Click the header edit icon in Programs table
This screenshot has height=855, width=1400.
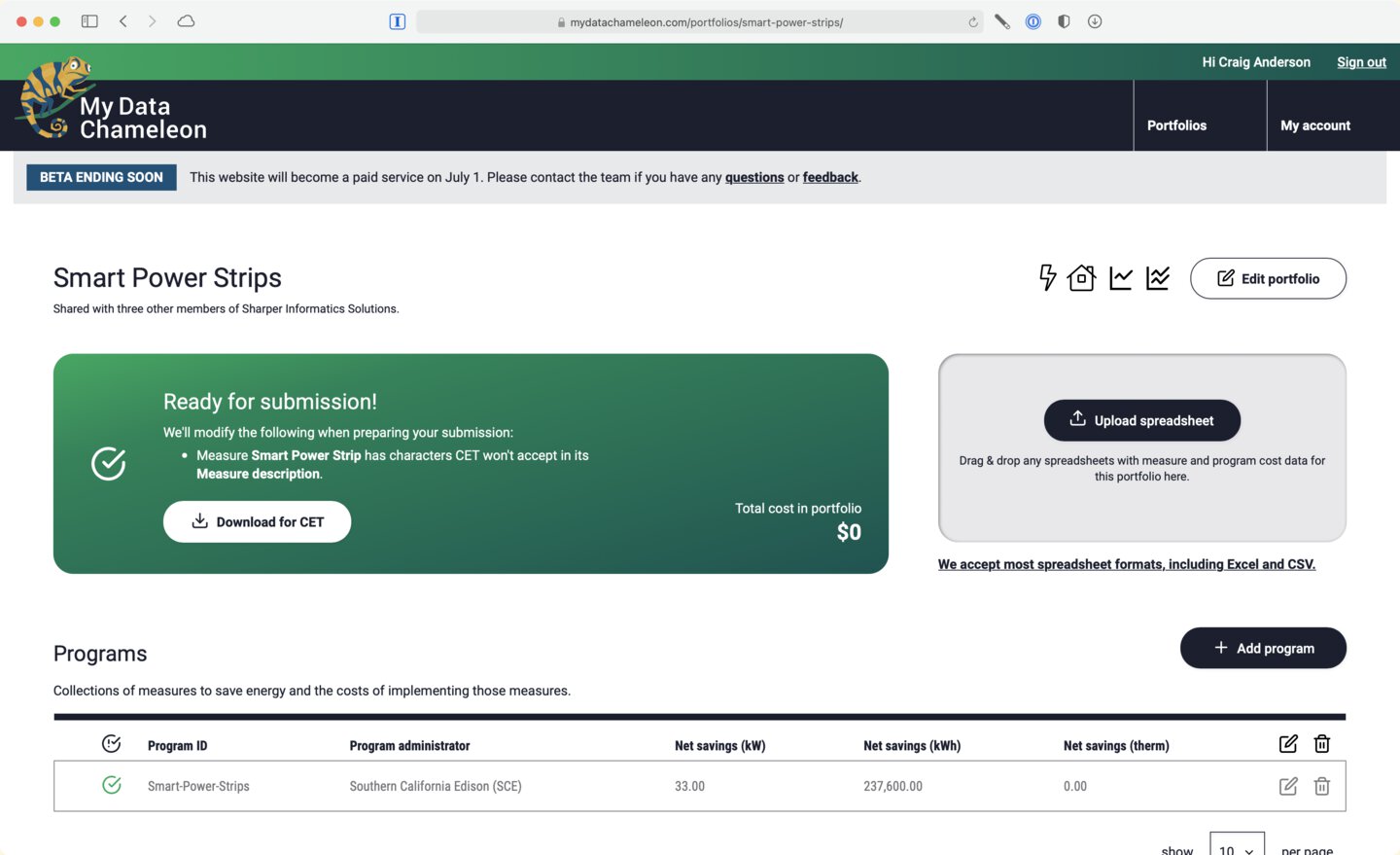pos(1288,744)
